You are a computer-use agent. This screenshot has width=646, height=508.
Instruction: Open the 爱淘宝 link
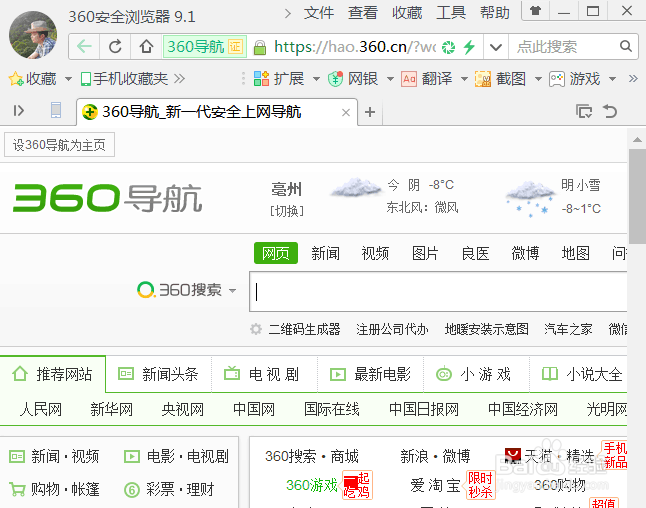pyautogui.click(x=435, y=485)
